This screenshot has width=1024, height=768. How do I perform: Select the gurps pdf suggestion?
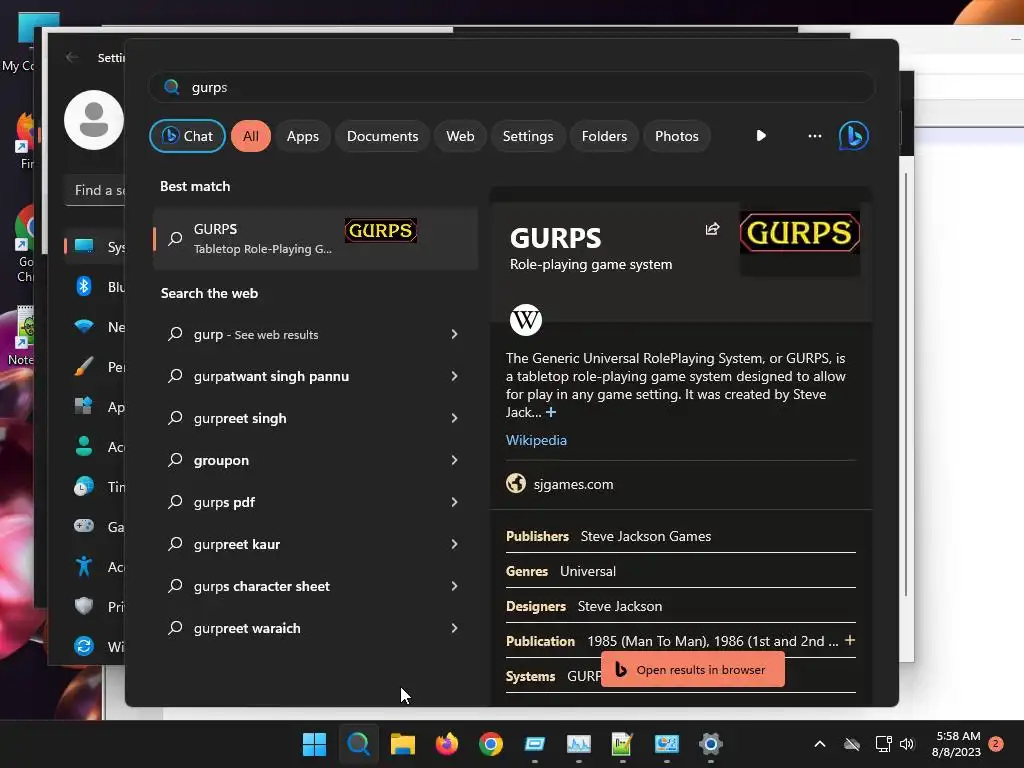click(x=315, y=502)
